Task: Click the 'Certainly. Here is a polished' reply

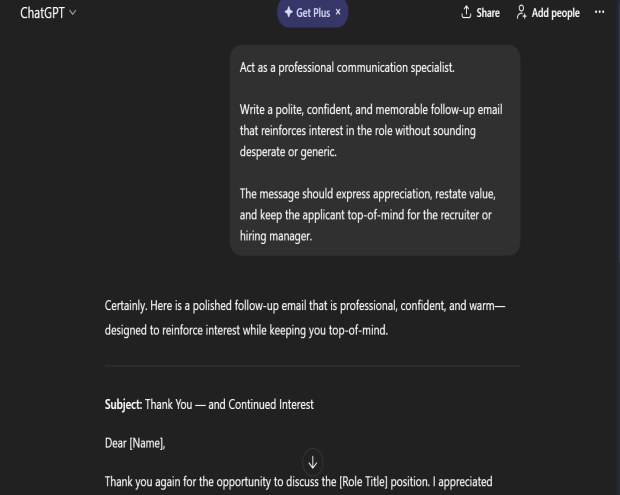Action: point(313,318)
